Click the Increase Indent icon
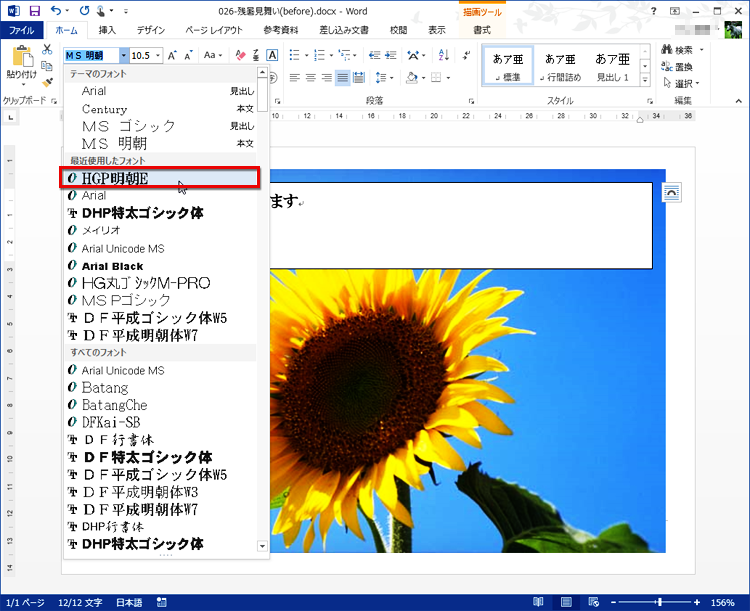This screenshot has height=611, width=750. 391,55
